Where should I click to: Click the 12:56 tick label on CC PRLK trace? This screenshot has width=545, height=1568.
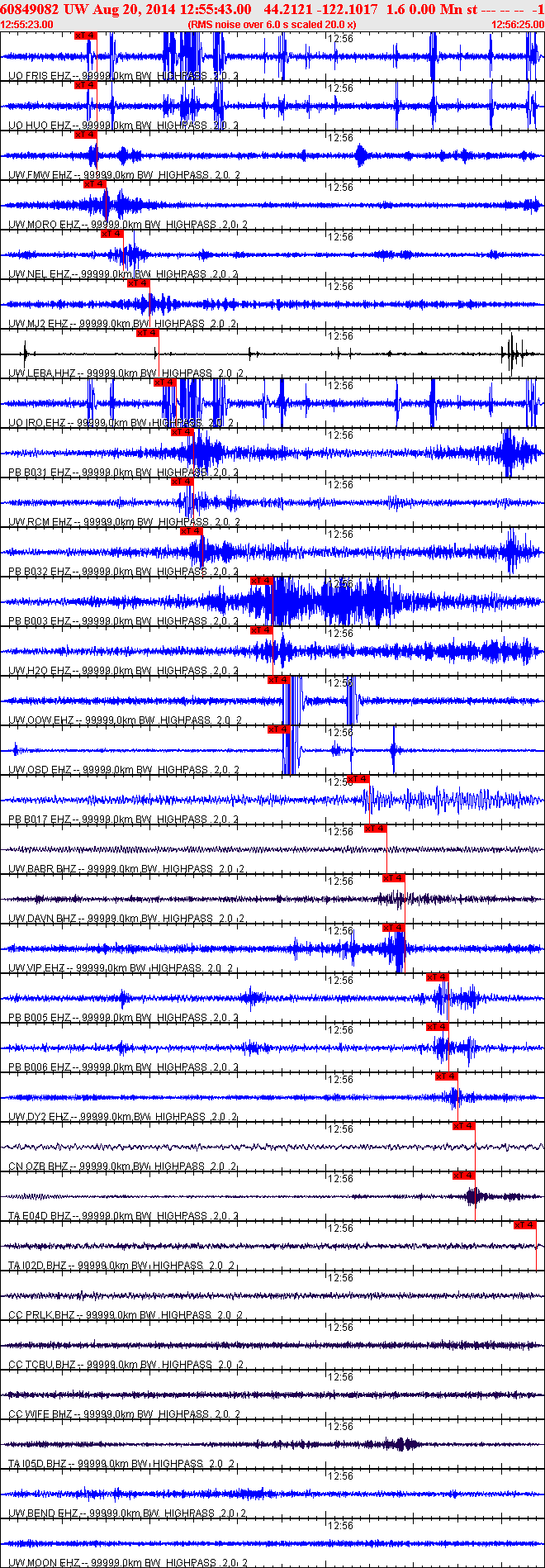[x=340, y=1278]
